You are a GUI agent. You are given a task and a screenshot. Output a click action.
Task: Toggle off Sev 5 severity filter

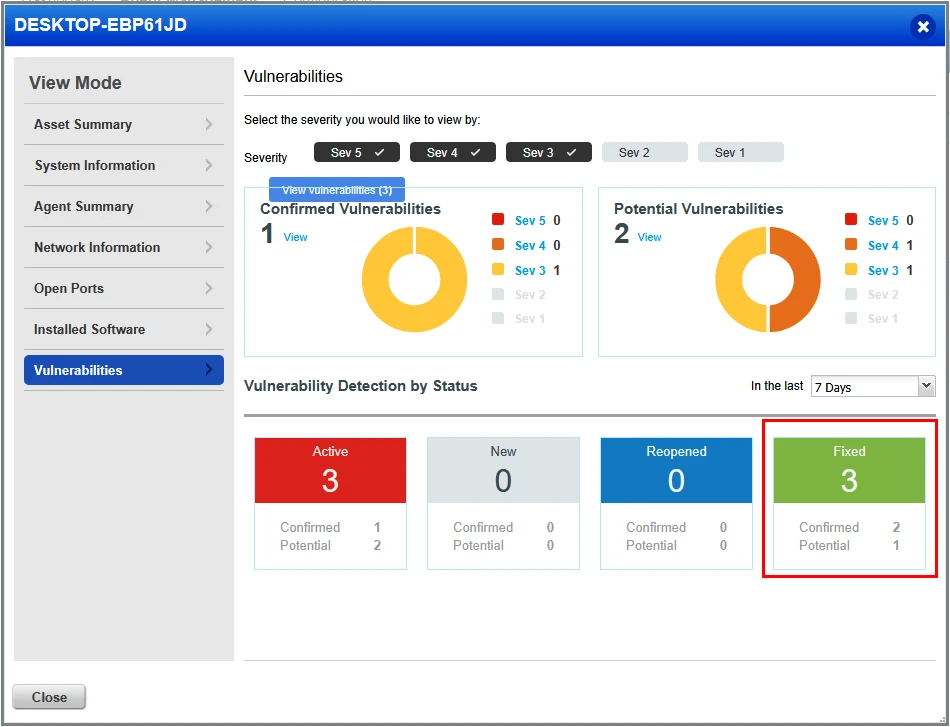pyautogui.click(x=357, y=153)
